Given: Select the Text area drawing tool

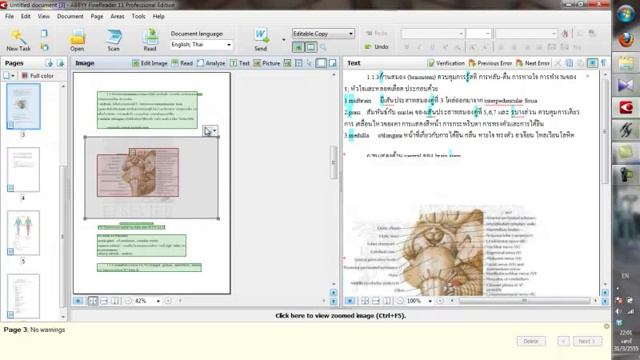Looking at the screenshot, I should (x=240, y=63).
